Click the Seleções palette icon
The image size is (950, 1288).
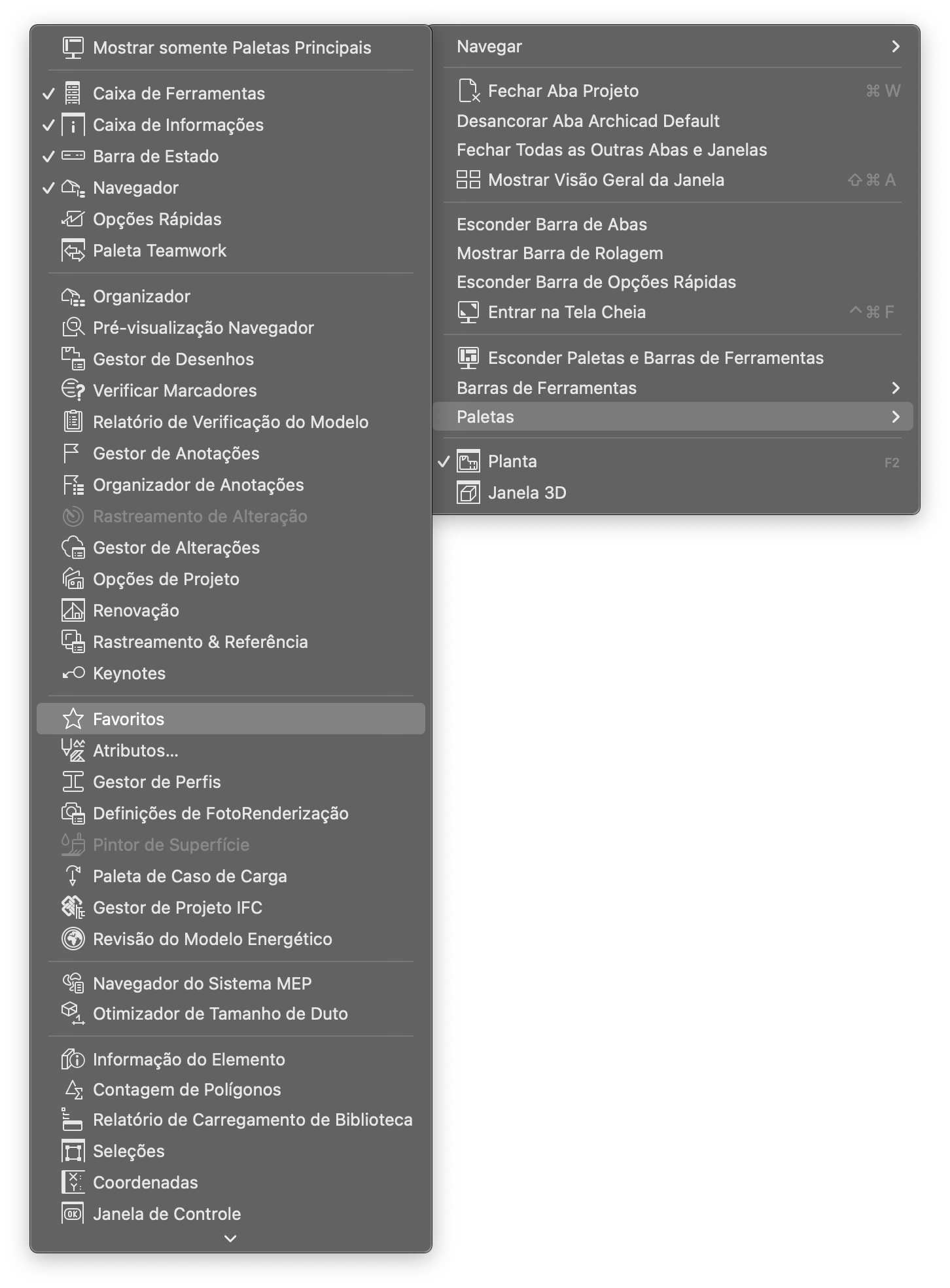click(73, 1151)
